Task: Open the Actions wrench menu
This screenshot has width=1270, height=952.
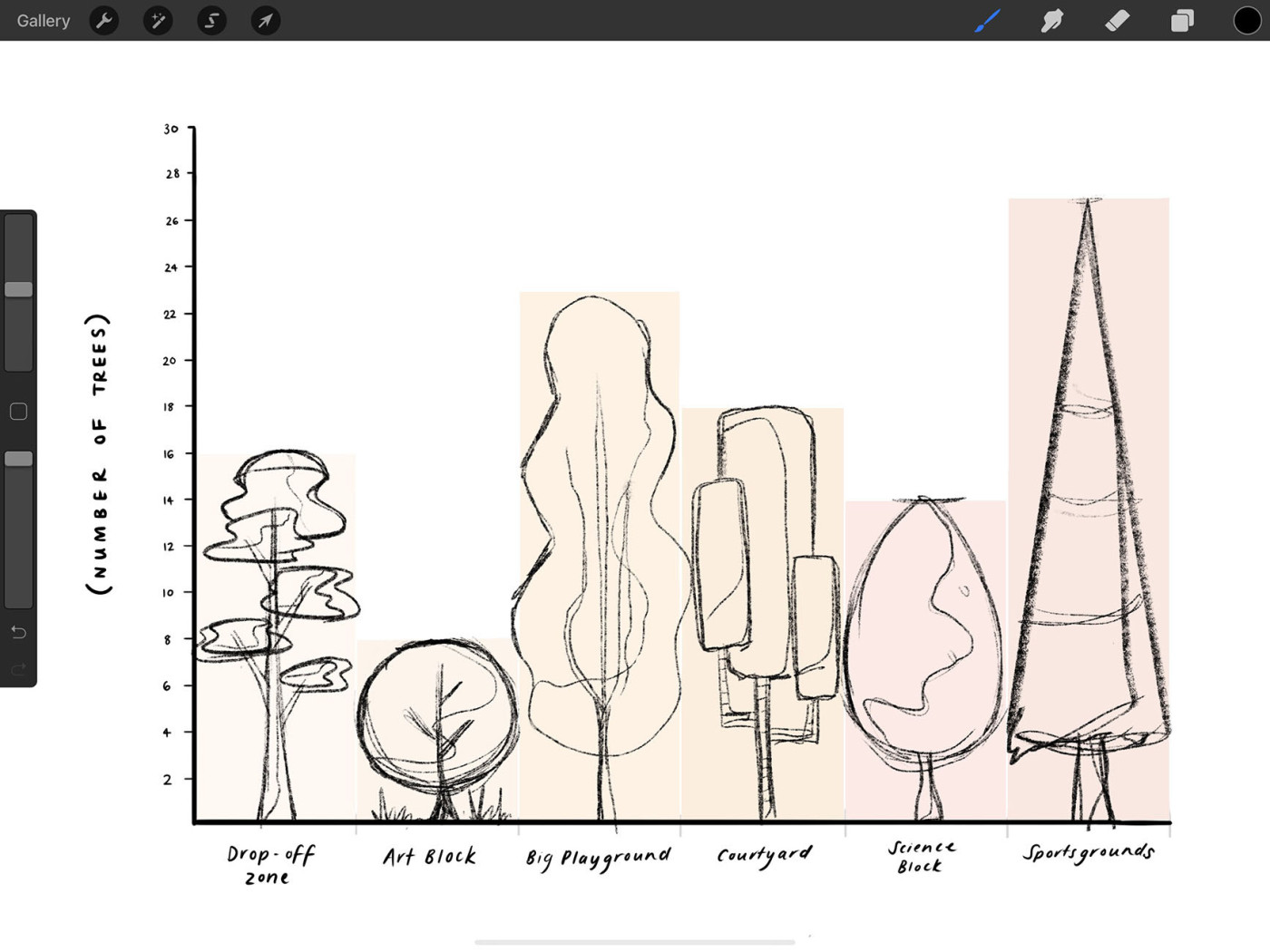Action: 104,20
